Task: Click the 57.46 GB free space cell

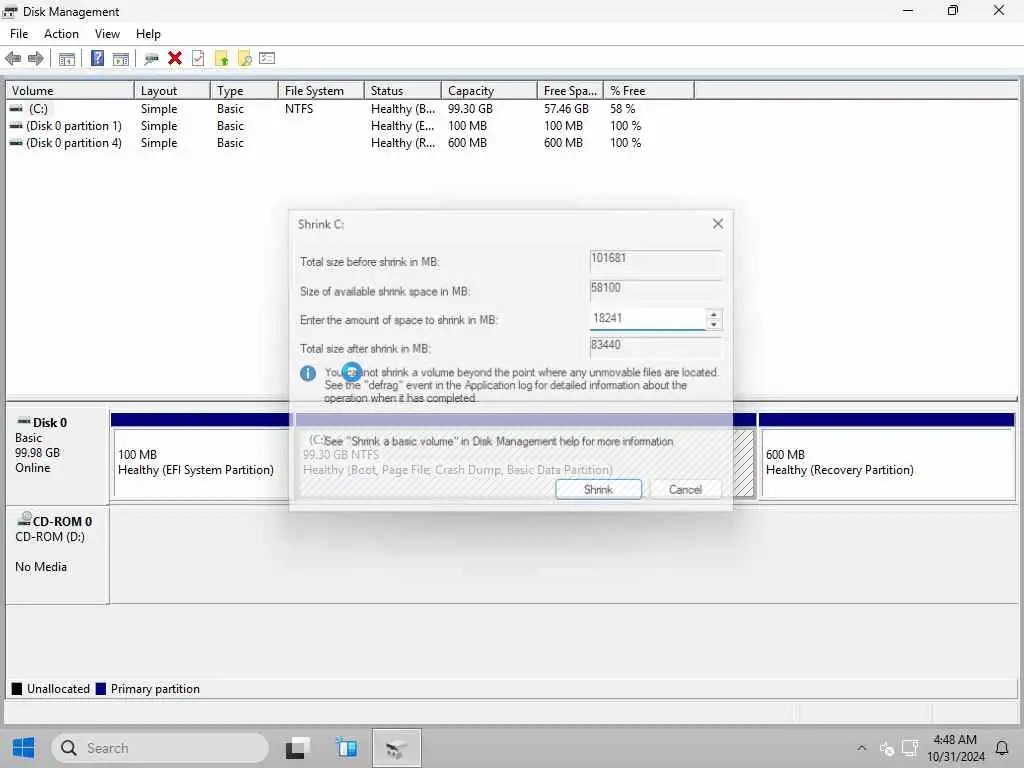Action: pos(566,109)
